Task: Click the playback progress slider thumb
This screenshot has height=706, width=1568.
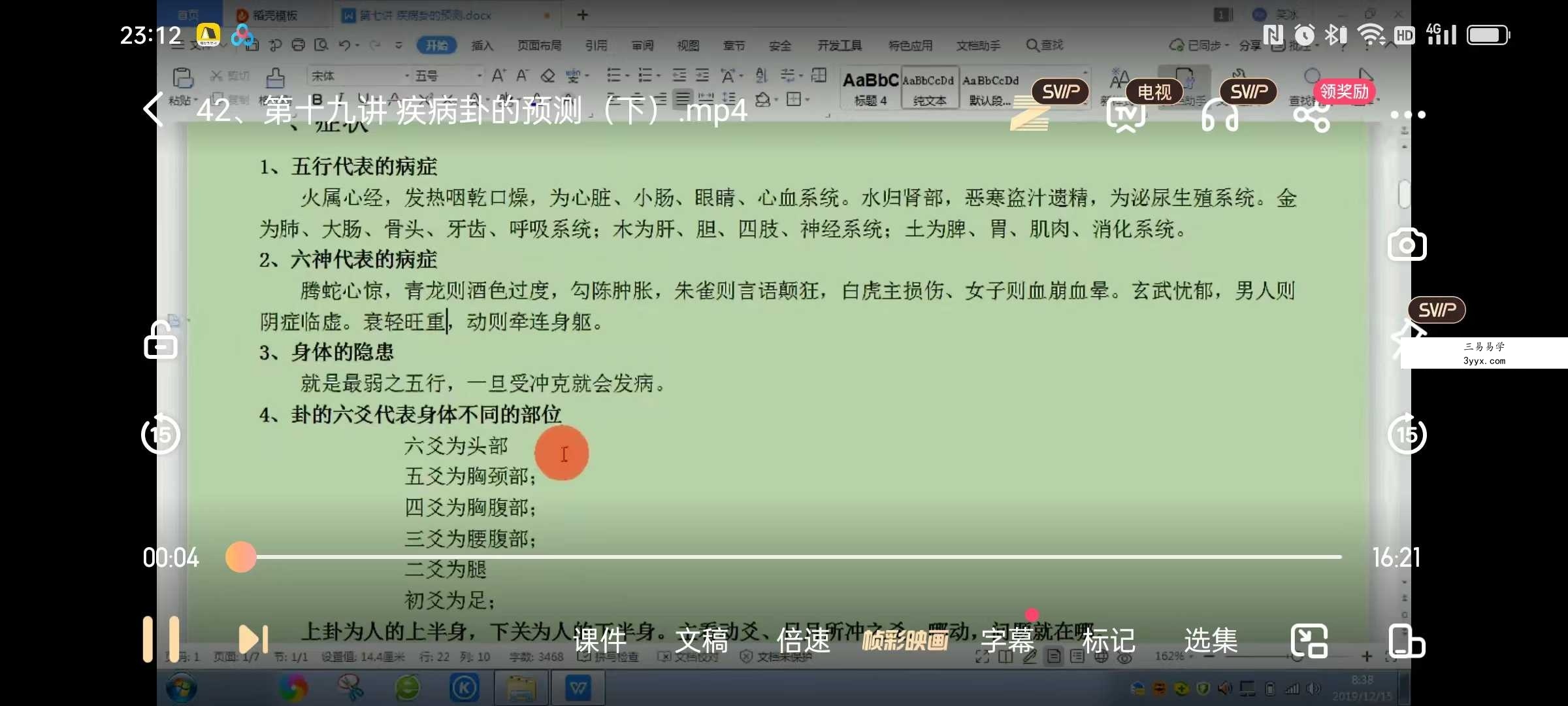Action: coord(240,557)
